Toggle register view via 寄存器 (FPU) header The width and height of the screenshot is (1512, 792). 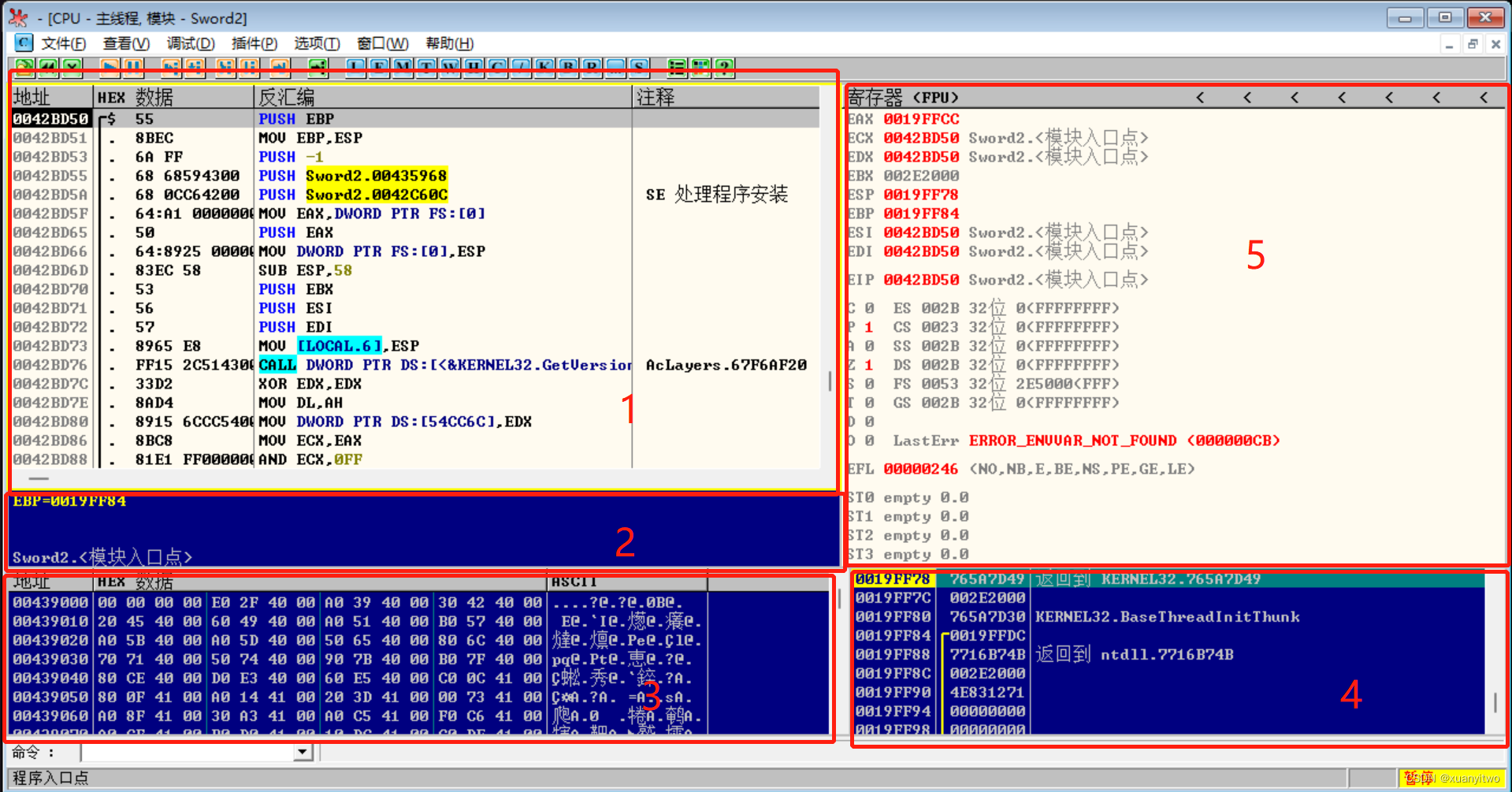pos(904,97)
